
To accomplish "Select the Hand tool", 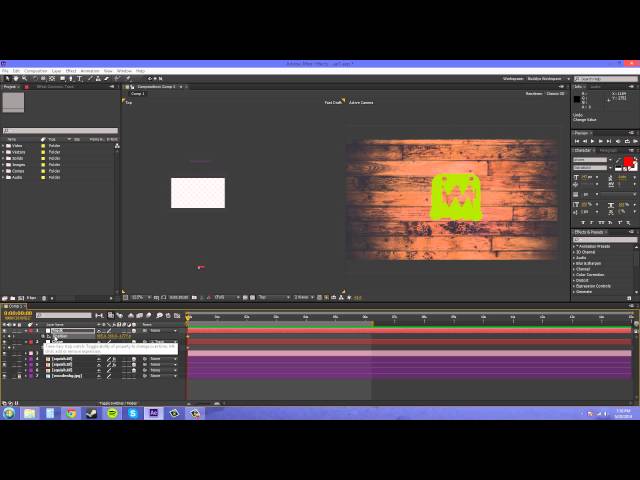I will click(x=16, y=78).
